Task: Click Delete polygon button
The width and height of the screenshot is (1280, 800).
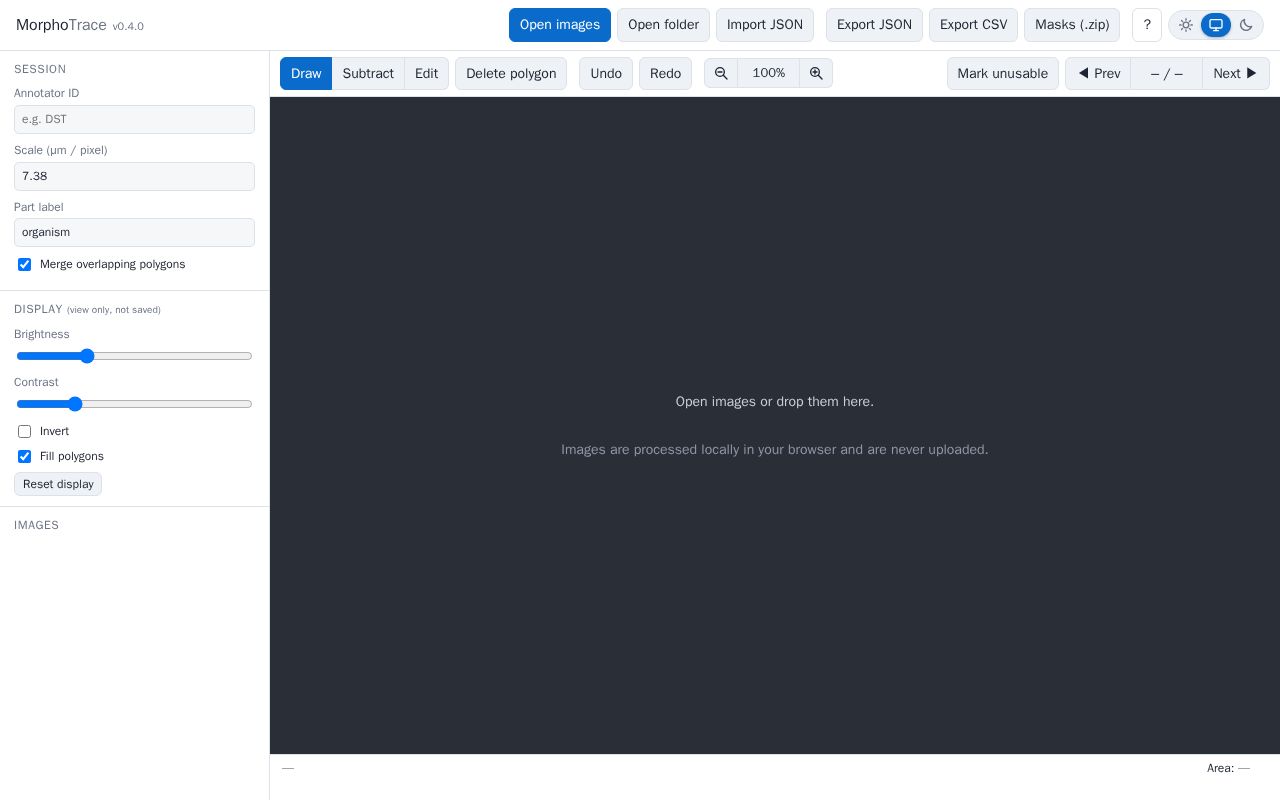Action: [511, 73]
